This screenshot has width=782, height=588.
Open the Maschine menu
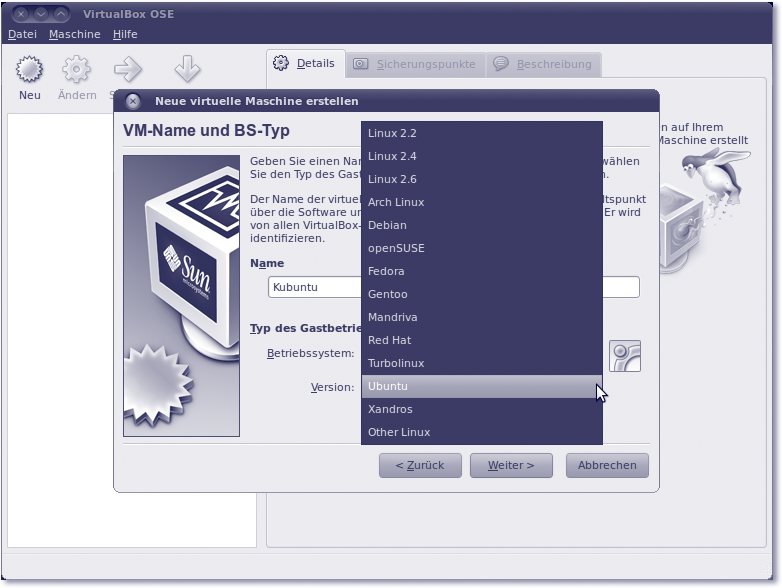(x=75, y=34)
